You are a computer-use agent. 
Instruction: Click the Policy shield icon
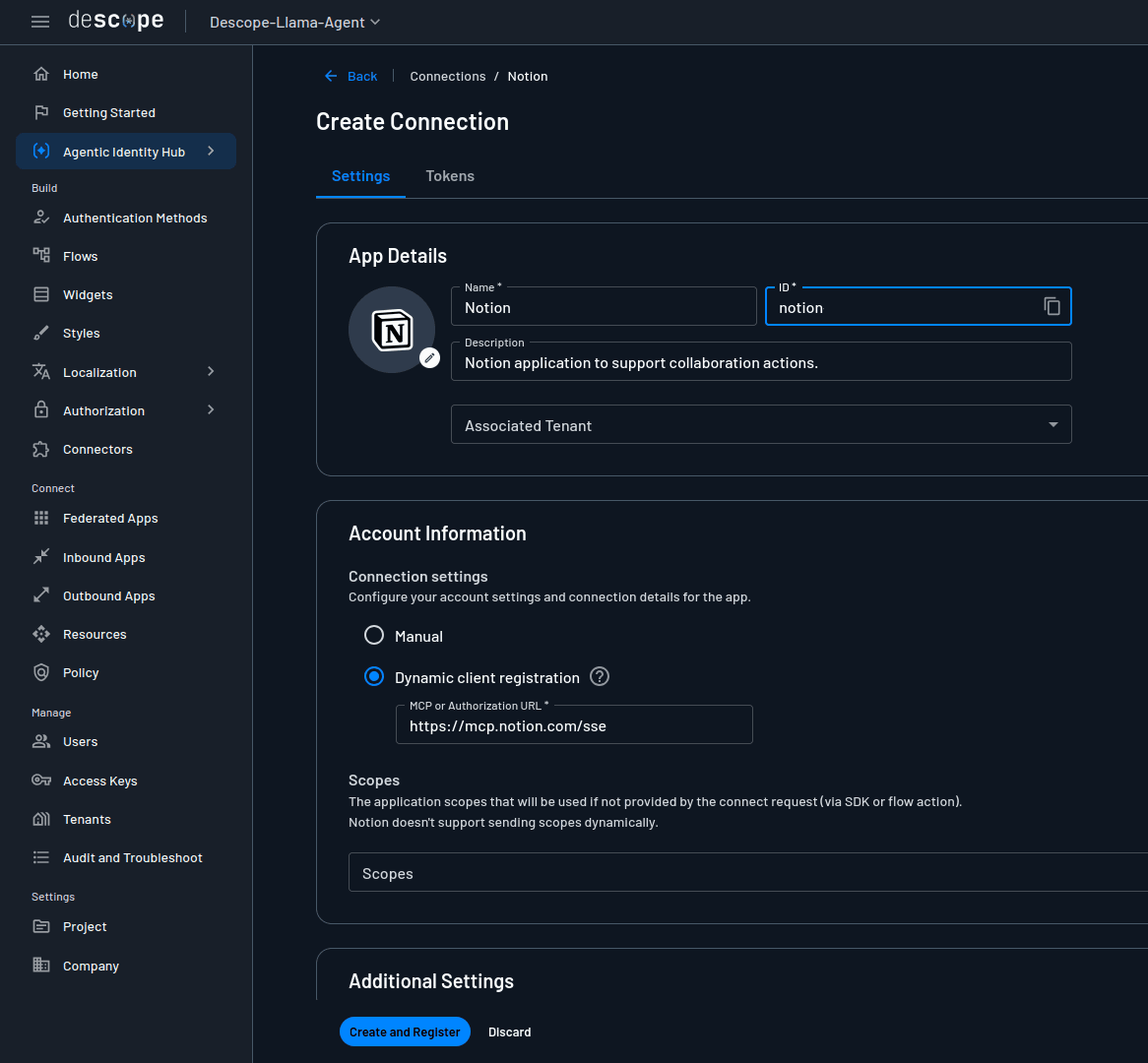[41, 673]
